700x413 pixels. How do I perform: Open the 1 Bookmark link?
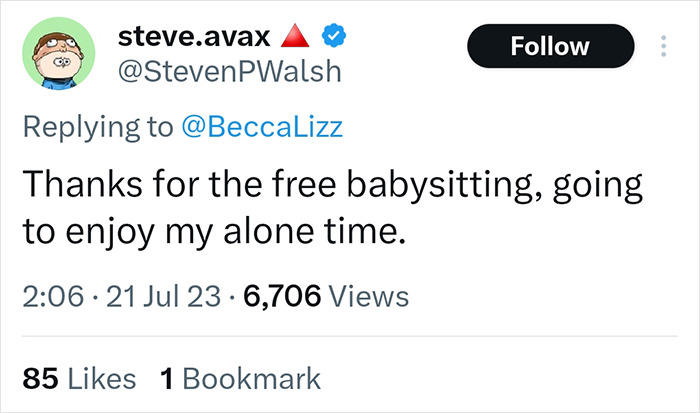[240, 378]
